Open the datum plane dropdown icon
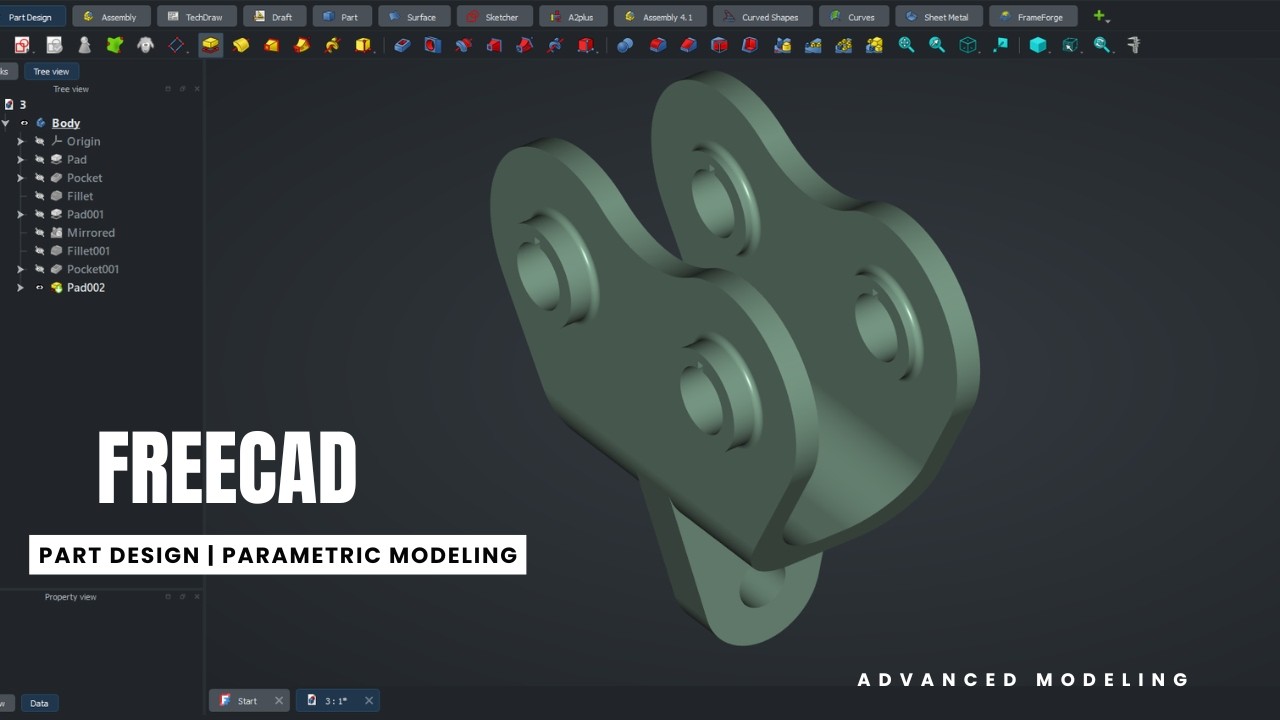 click(177, 45)
